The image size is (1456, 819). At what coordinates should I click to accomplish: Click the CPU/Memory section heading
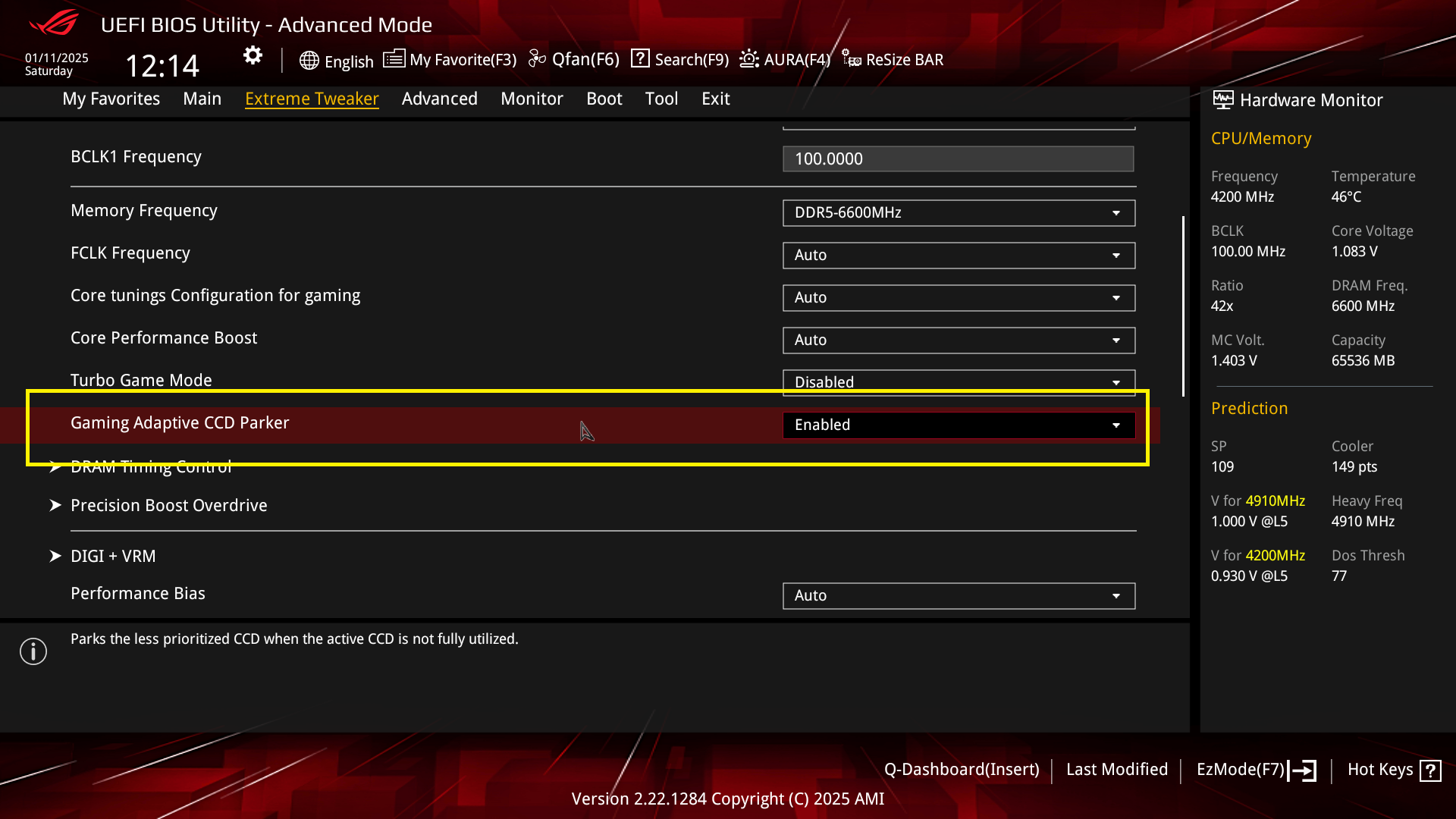click(1261, 139)
